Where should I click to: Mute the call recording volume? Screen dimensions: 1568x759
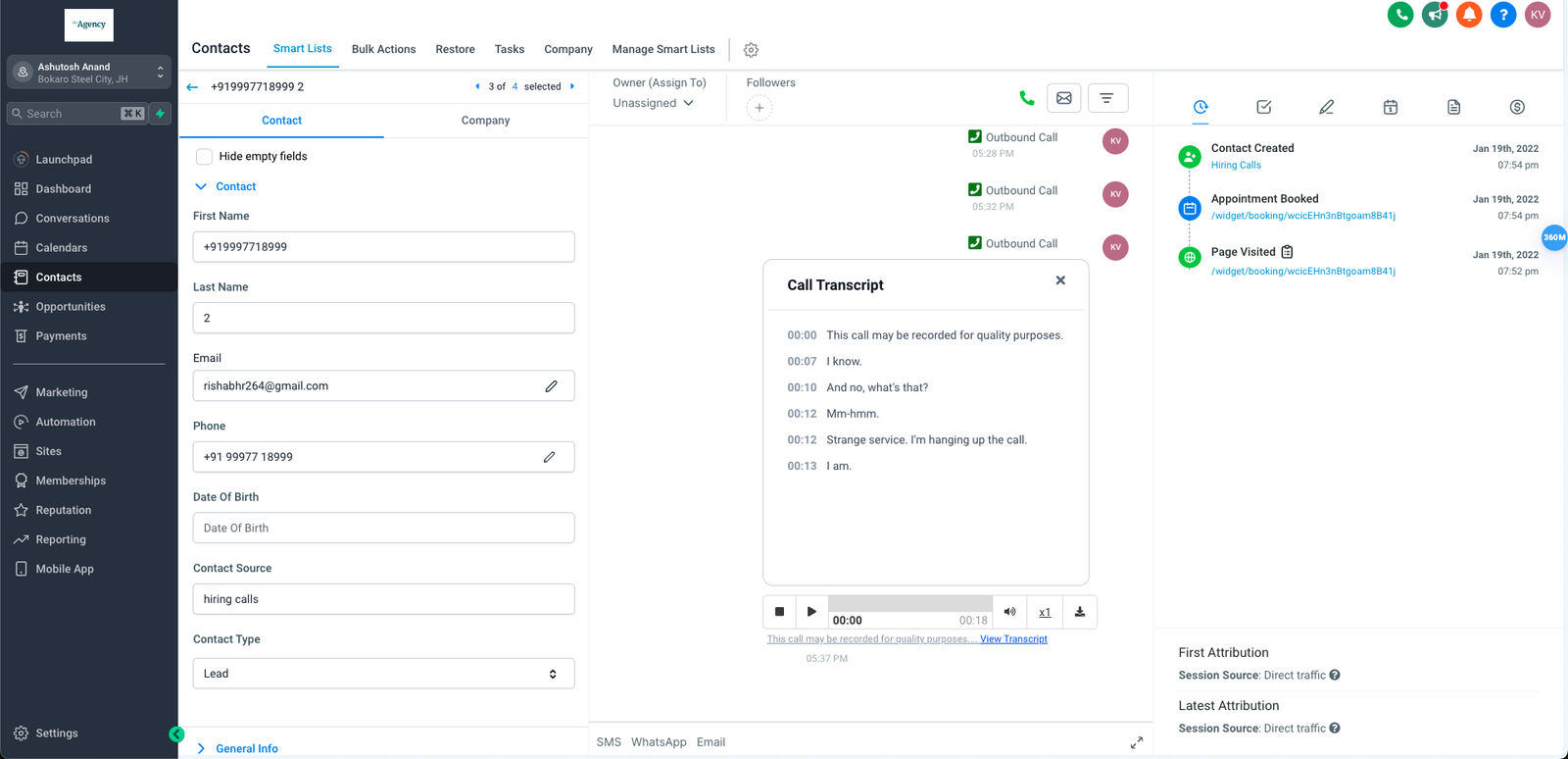point(1009,612)
